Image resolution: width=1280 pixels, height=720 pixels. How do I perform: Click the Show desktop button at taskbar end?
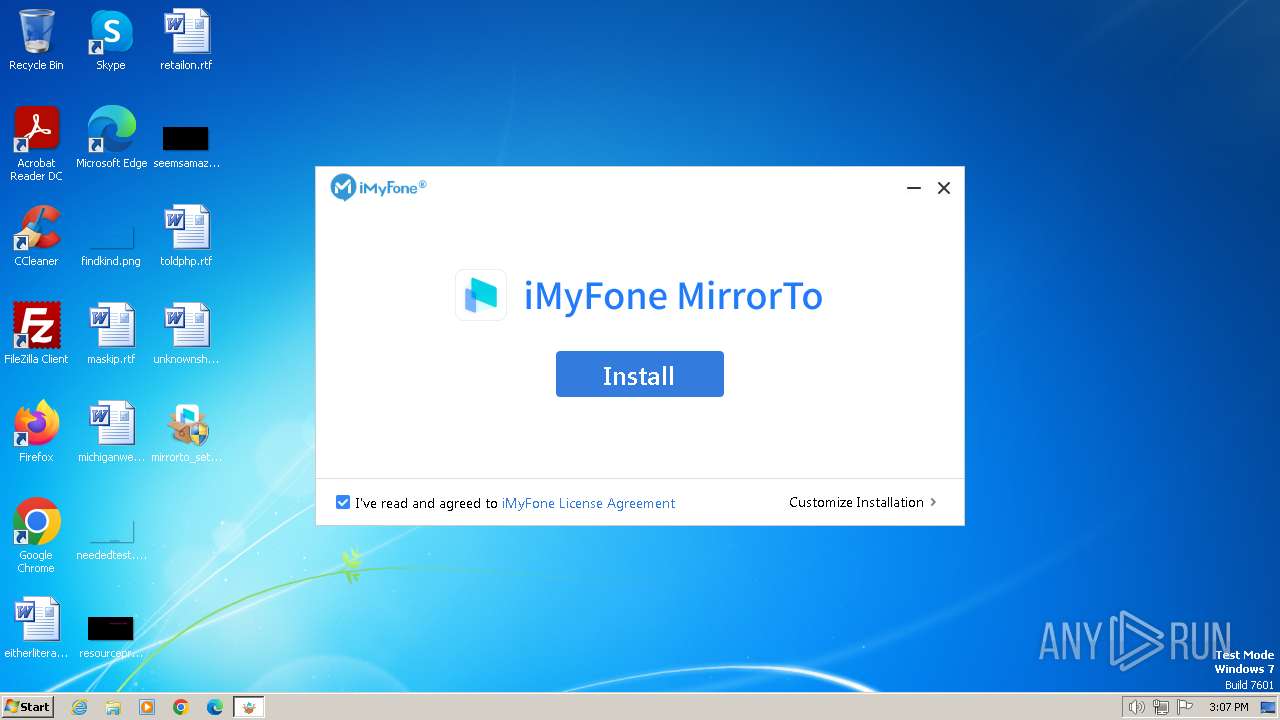coord(1268,707)
